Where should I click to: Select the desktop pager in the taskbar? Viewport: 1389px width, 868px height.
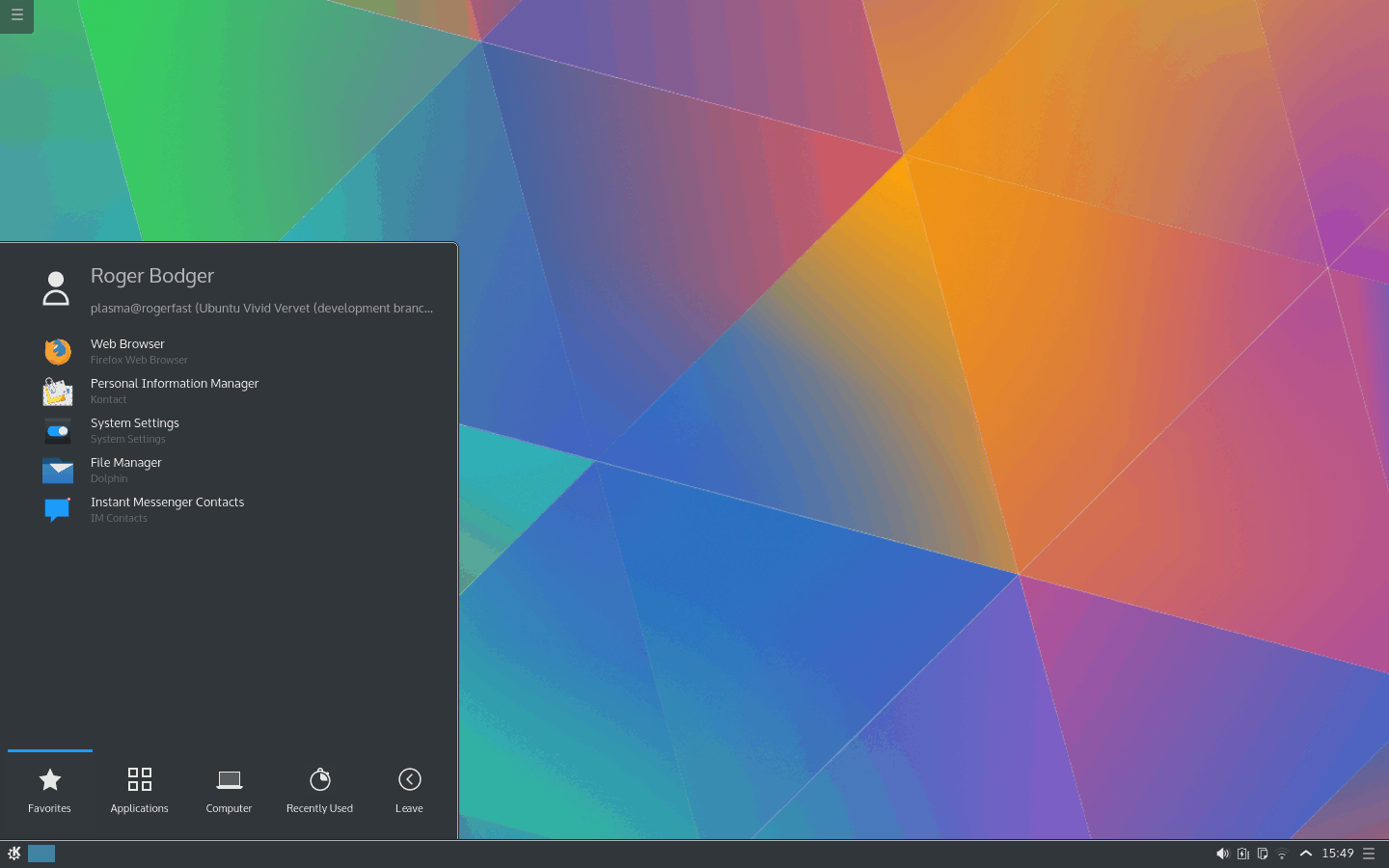(x=41, y=854)
